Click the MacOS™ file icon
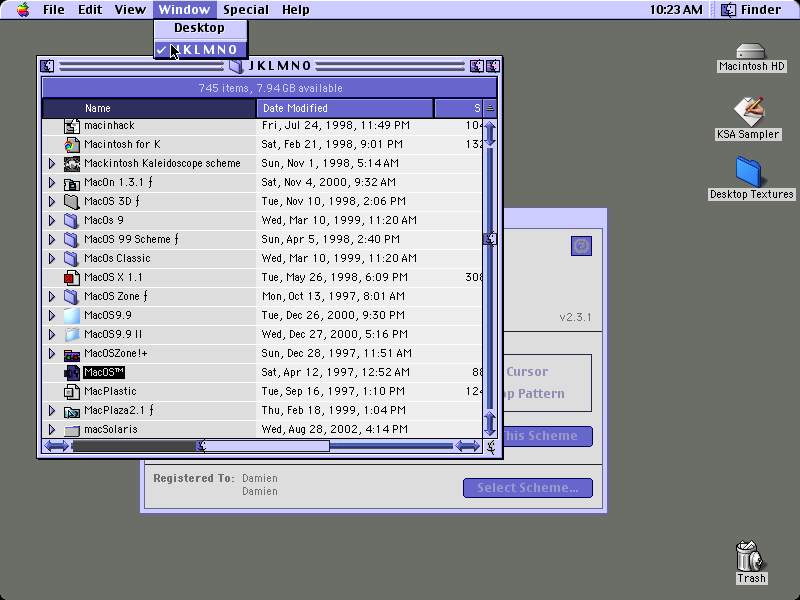The width and height of the screenshot is (800, 600). (71, 372)
